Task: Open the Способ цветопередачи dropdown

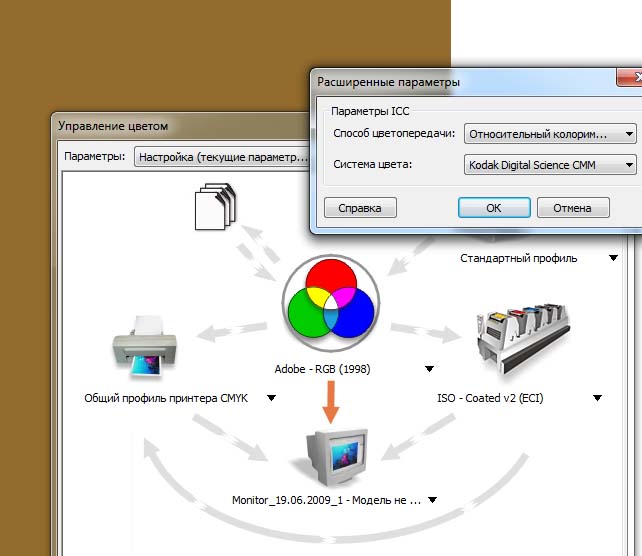Action: [x=550, y=134]
